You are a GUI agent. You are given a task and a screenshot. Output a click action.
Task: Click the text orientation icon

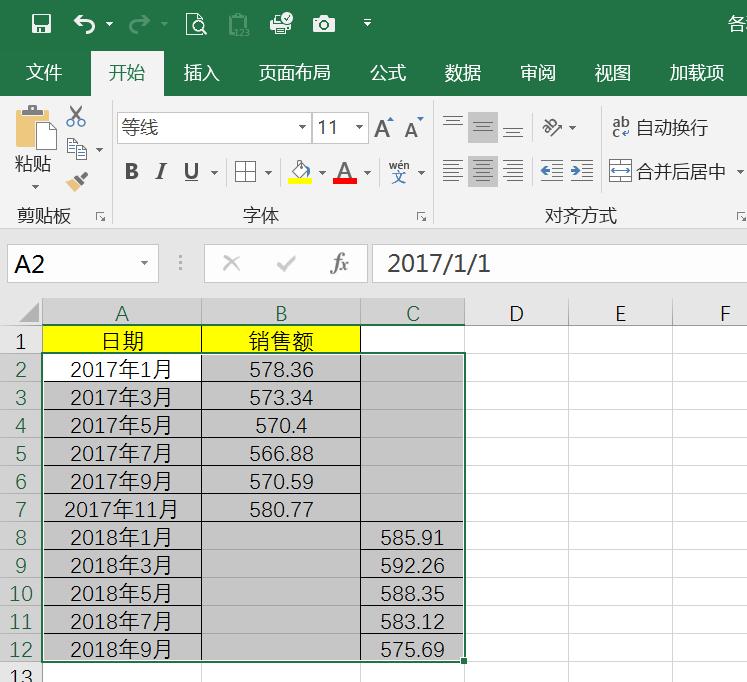click(553, 127)
